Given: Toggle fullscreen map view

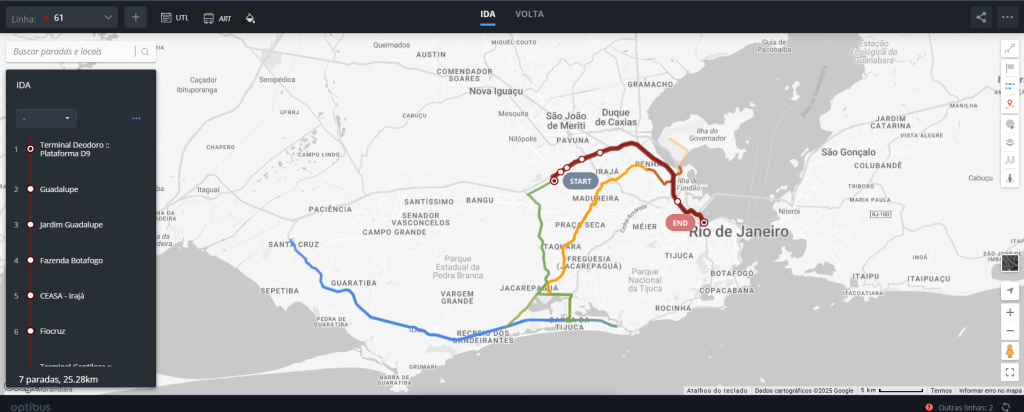Looking at the screenshot, I should pos(1009,372).
